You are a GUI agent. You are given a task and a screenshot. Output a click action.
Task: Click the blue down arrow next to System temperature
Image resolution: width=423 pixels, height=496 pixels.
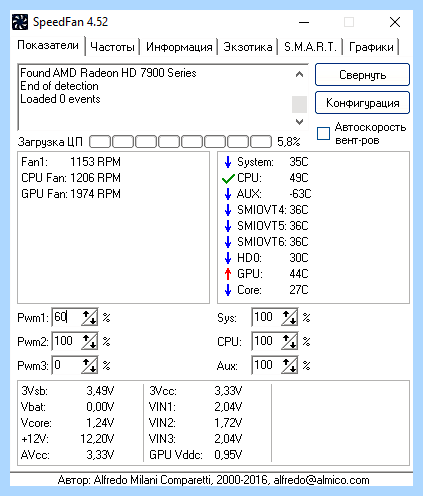click(x=228, y=162)
